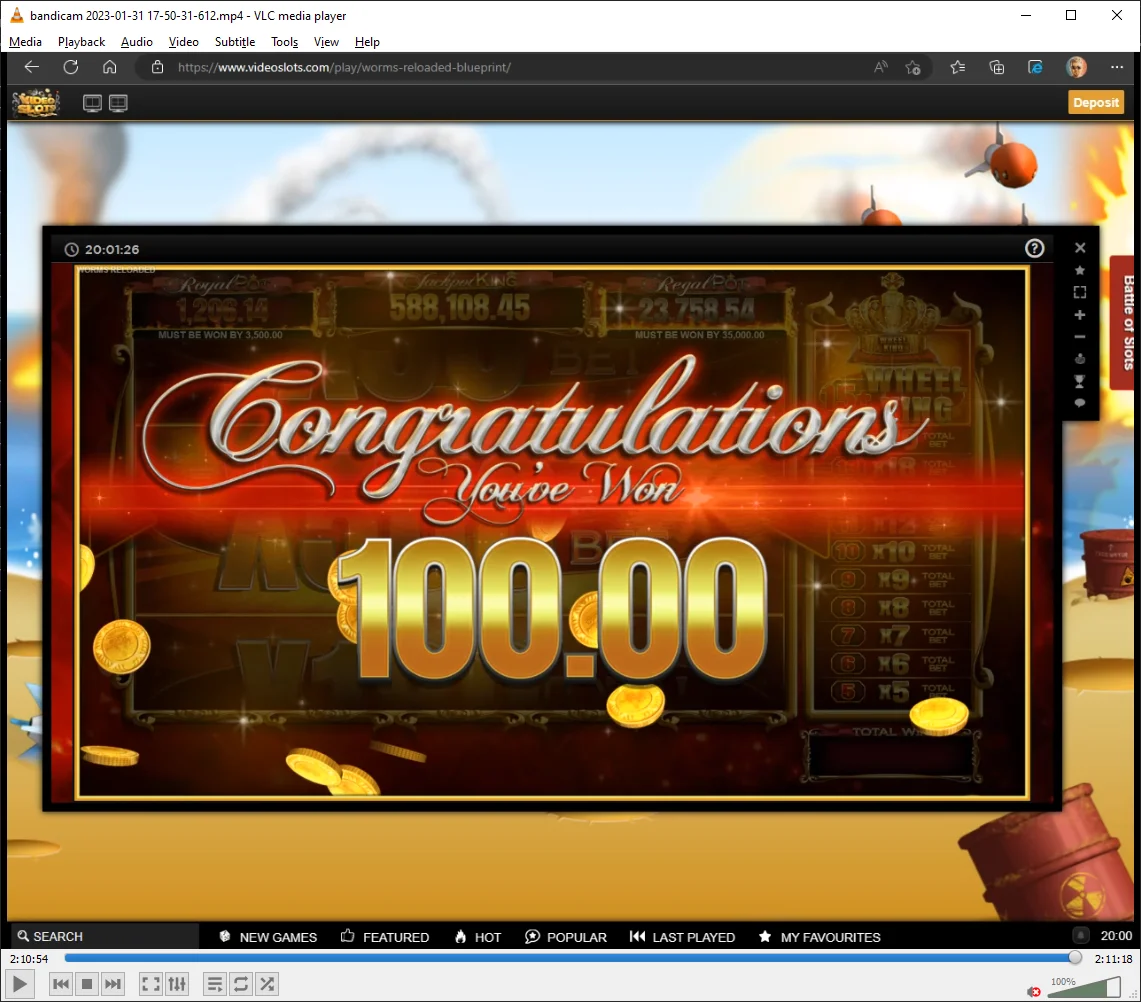This screenshot has width=1141, height=1002.
Task: Enlarge game window with plus icon
Action: (x=1080, y=314)
